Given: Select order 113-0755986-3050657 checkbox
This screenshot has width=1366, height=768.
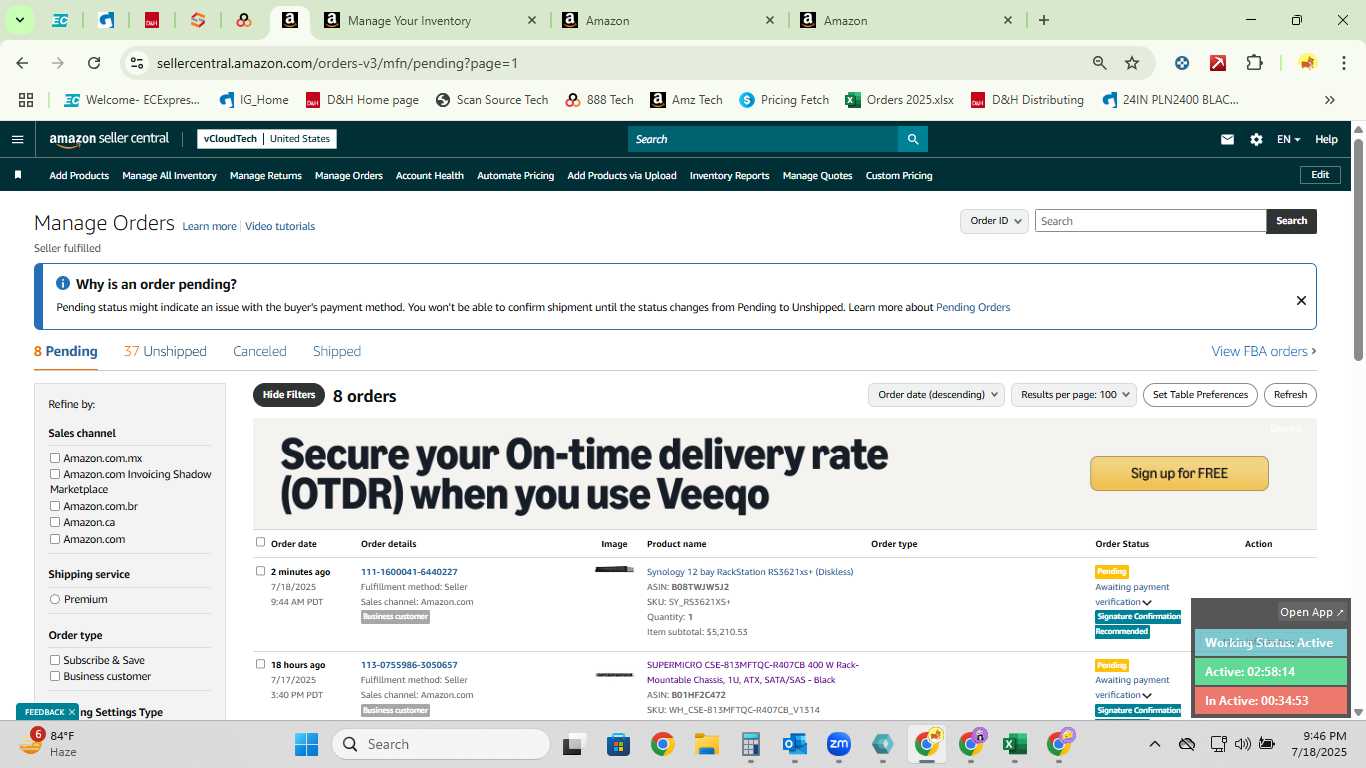Looking at the screenshot, I should [x=260, y=664].
